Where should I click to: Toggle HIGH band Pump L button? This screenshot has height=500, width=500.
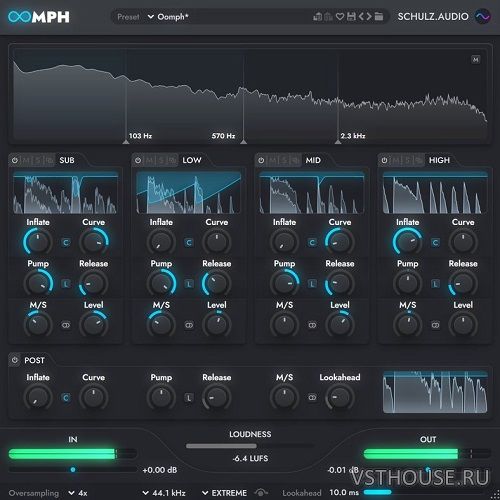pos(435,284)
